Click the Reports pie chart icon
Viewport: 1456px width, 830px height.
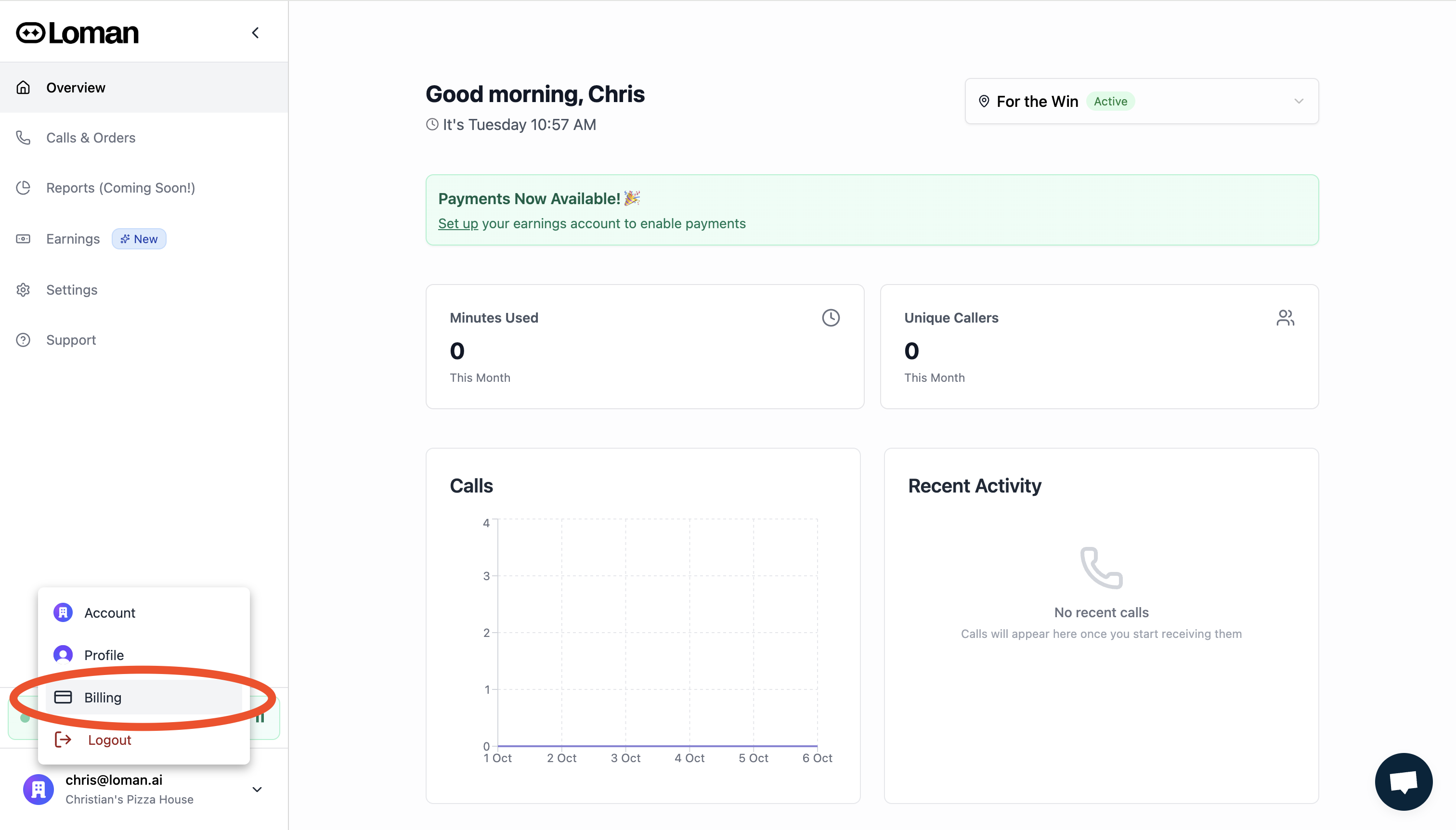[x=24, y=188]
